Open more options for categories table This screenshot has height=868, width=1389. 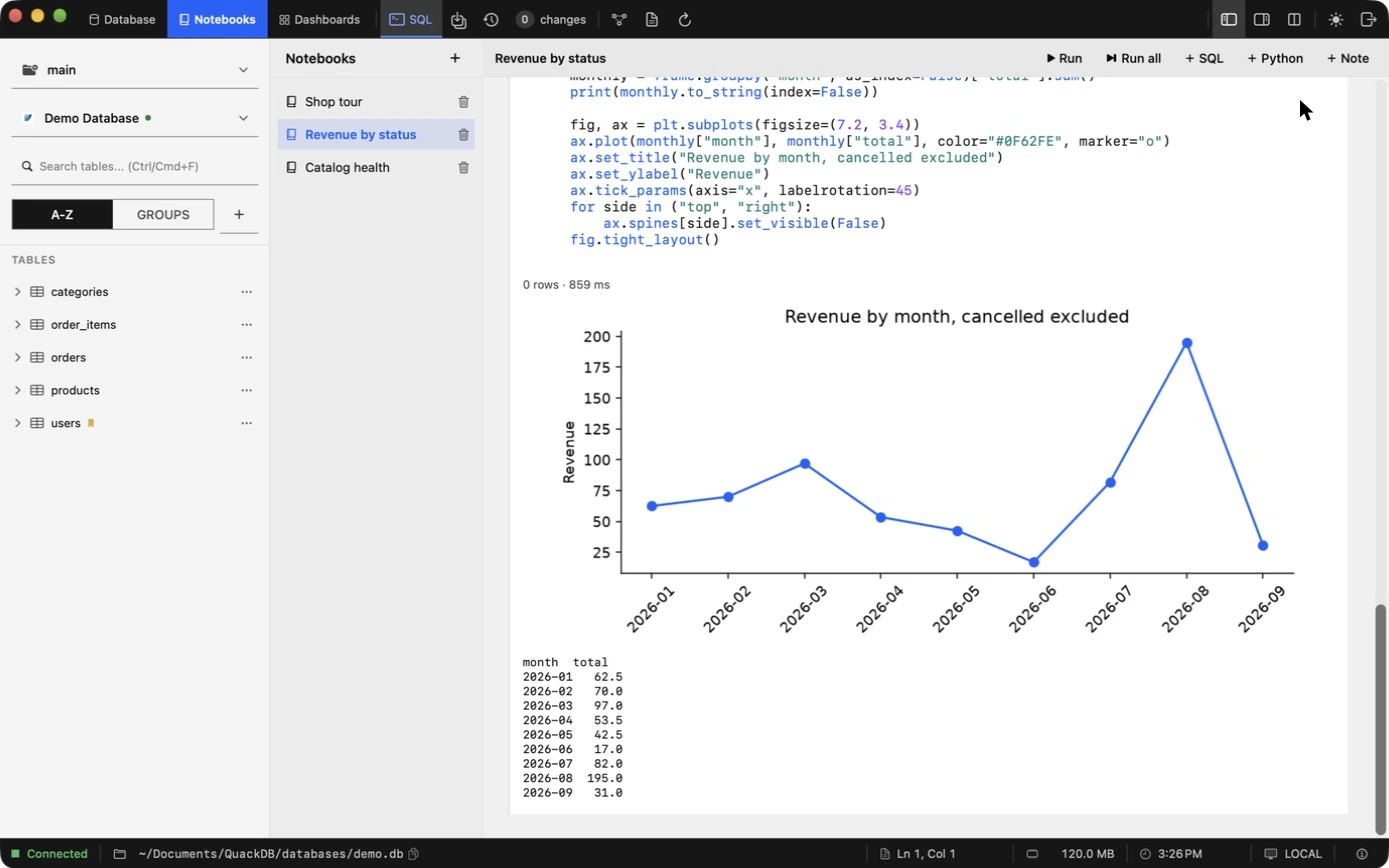247,292
